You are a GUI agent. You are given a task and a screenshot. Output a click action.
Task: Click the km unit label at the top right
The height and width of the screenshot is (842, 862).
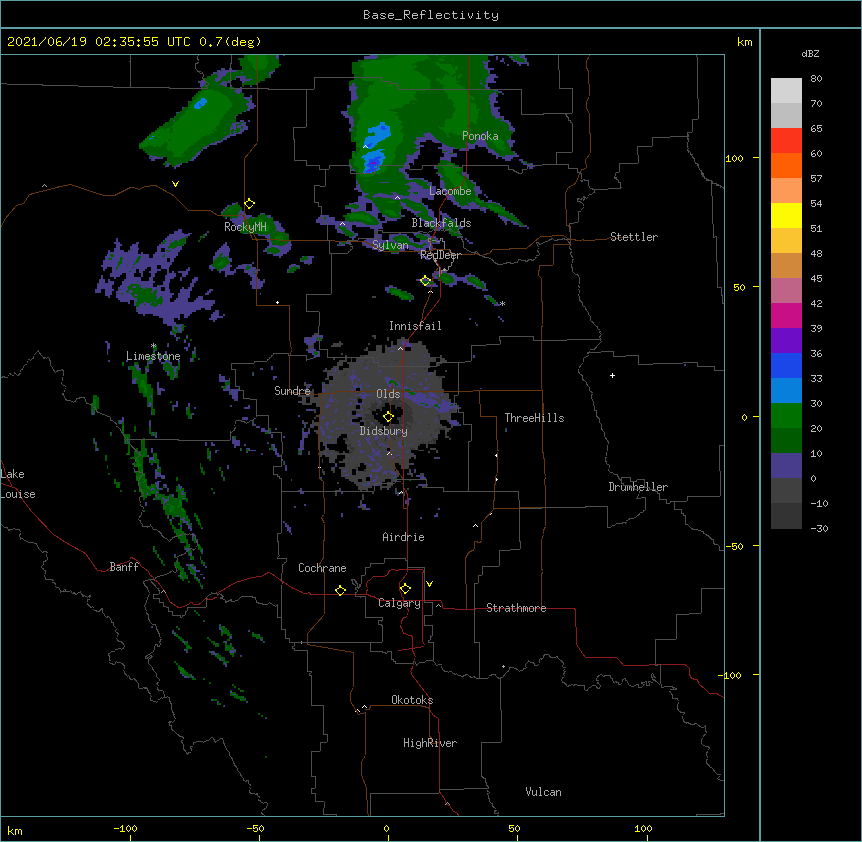(x=744, y=42)
